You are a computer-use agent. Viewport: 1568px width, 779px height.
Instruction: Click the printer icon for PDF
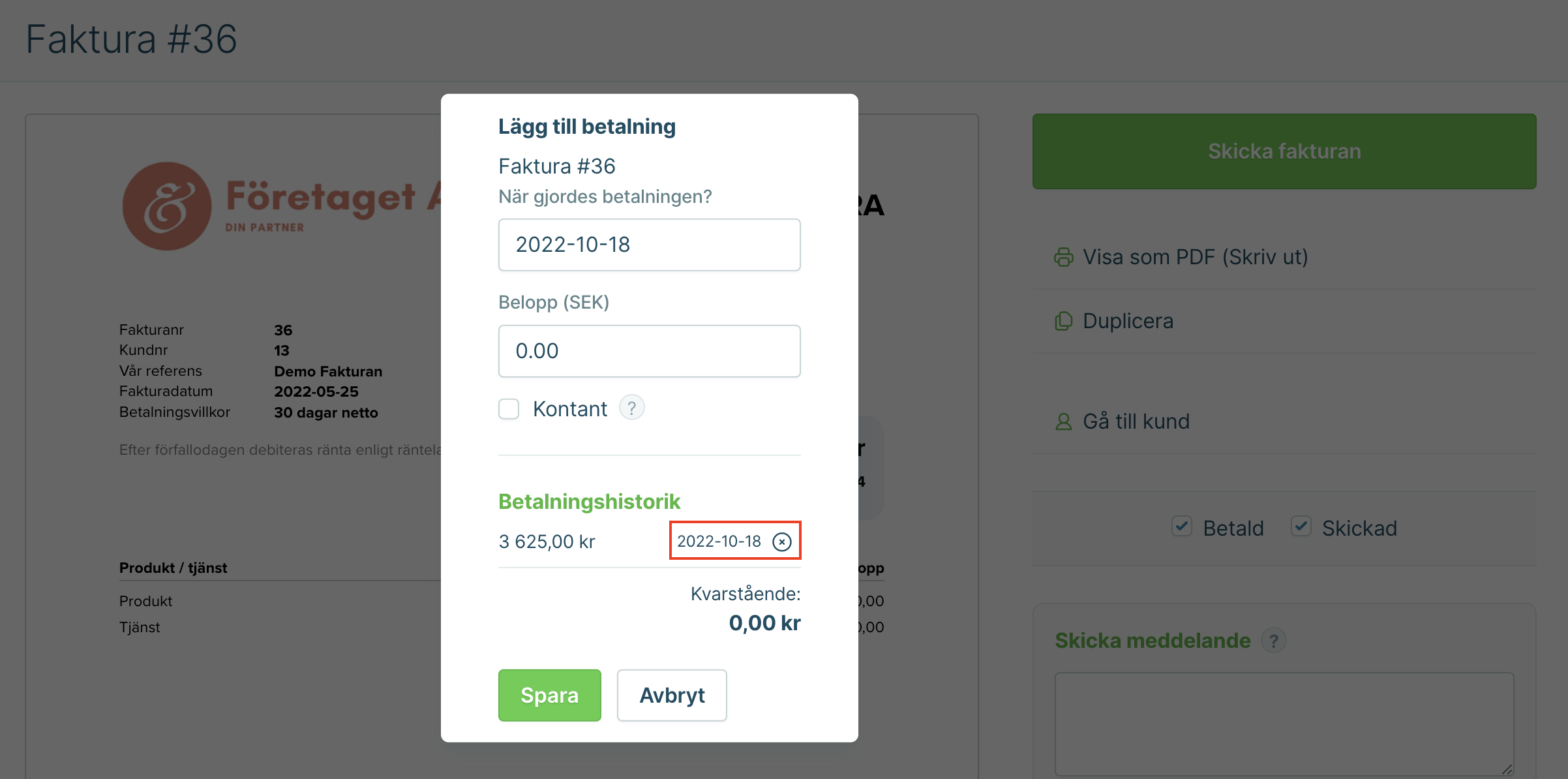coord(1063,257)
